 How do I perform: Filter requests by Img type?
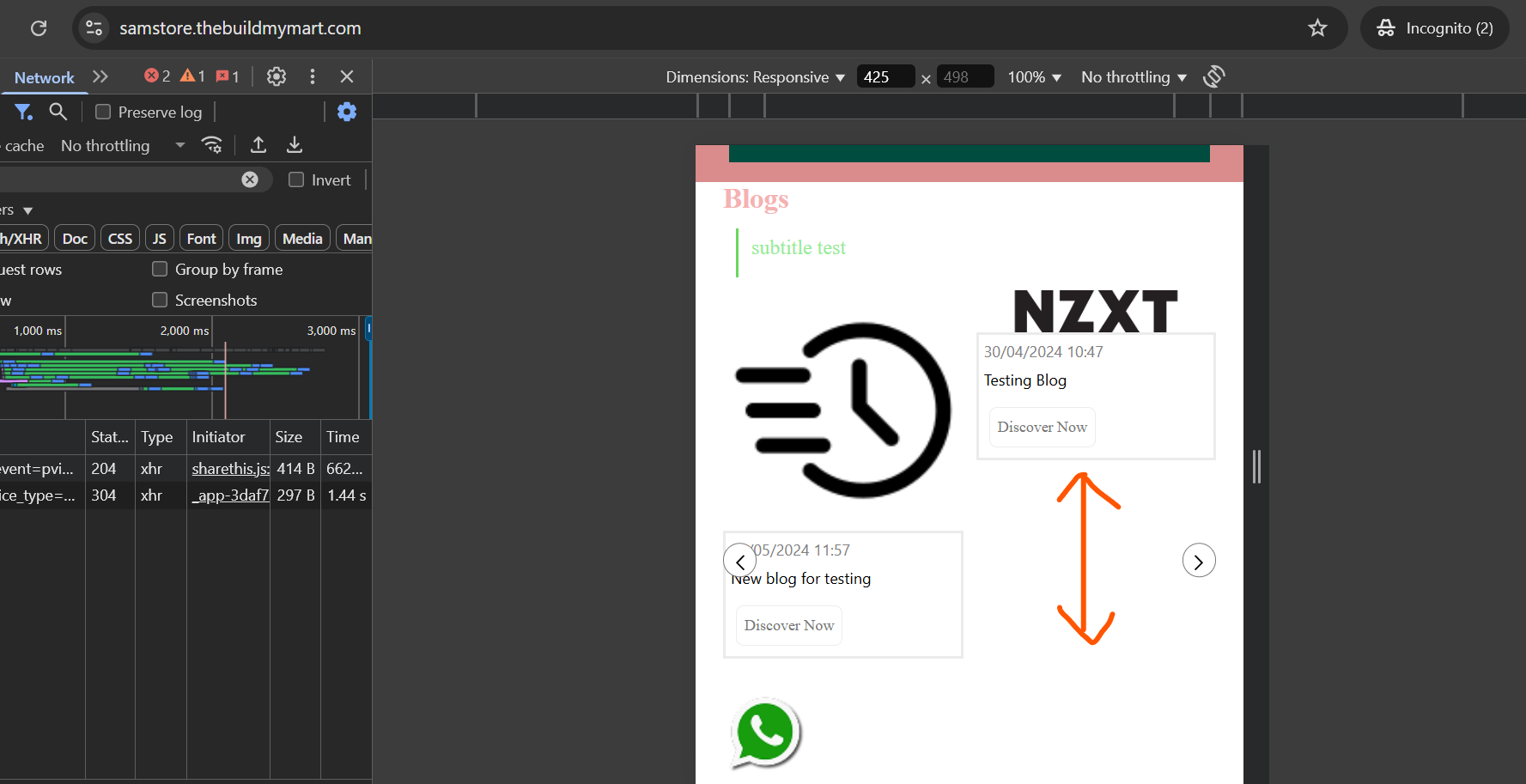click(x=249, y=239)
